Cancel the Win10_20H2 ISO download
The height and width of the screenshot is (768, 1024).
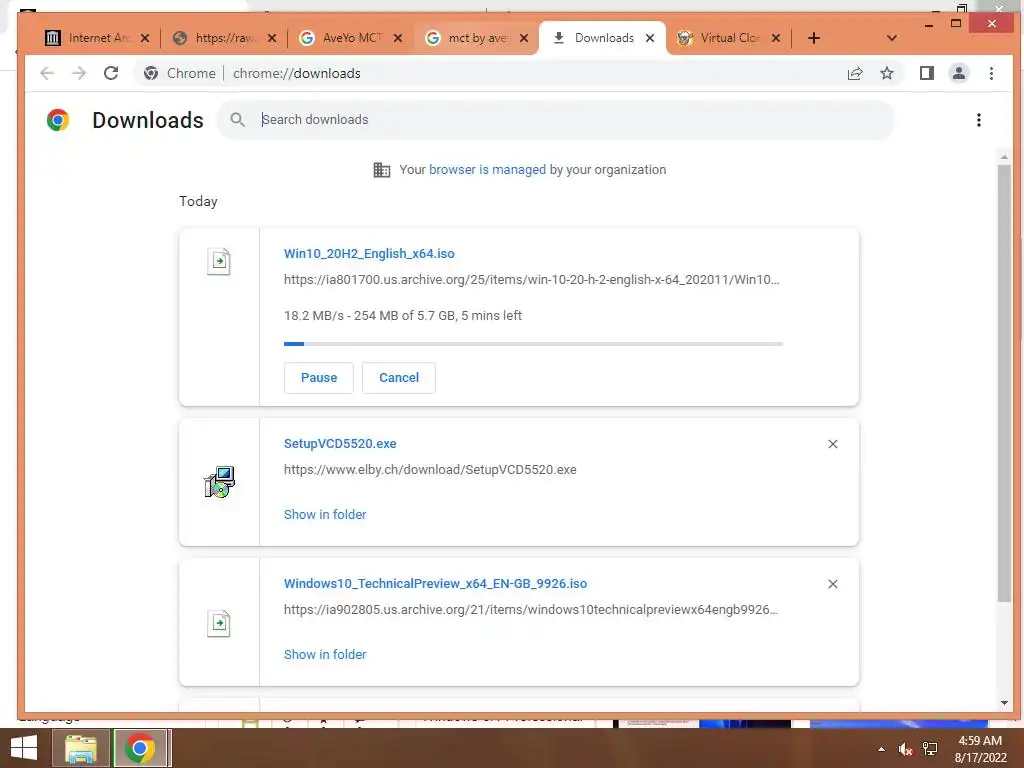[x=399, y=377]
